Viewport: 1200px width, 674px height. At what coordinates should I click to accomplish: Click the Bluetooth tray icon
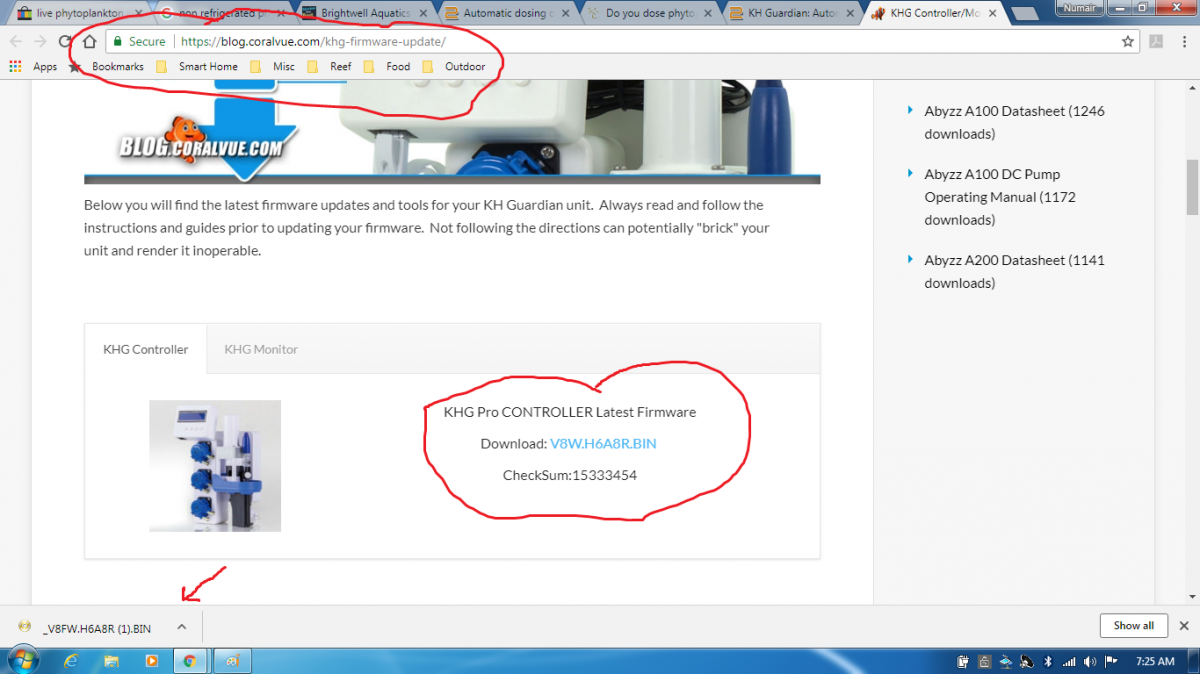tap(1048, 661)
